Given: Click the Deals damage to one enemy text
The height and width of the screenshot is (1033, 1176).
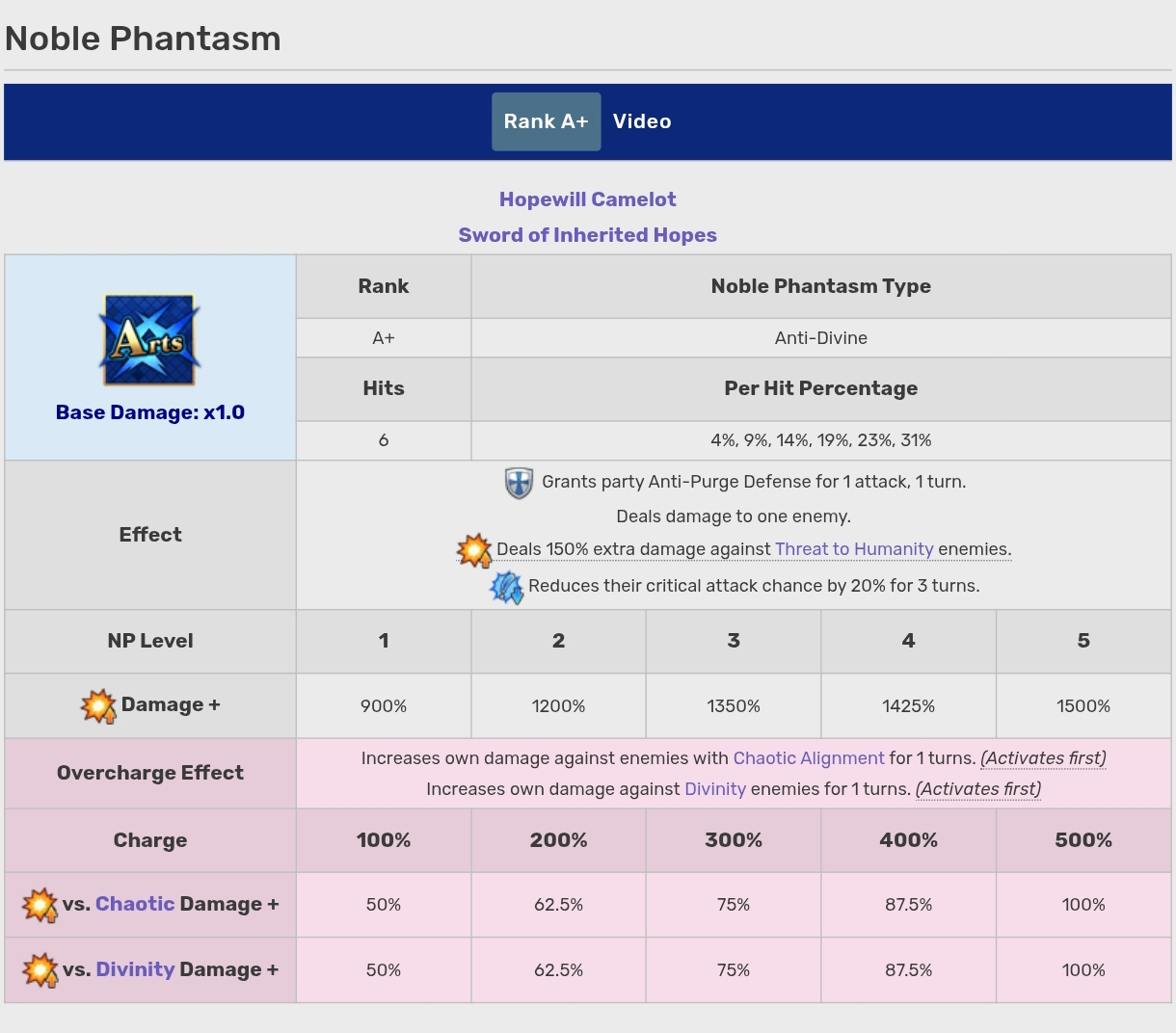Looking at the screenshot, I should coord(735,516).
